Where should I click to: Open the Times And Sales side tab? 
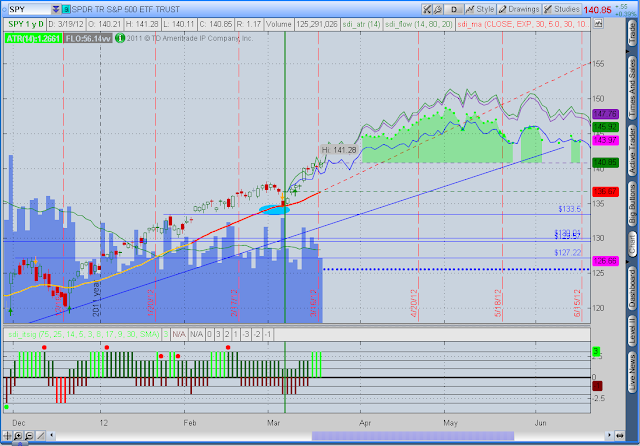click(x=632, y=88)
